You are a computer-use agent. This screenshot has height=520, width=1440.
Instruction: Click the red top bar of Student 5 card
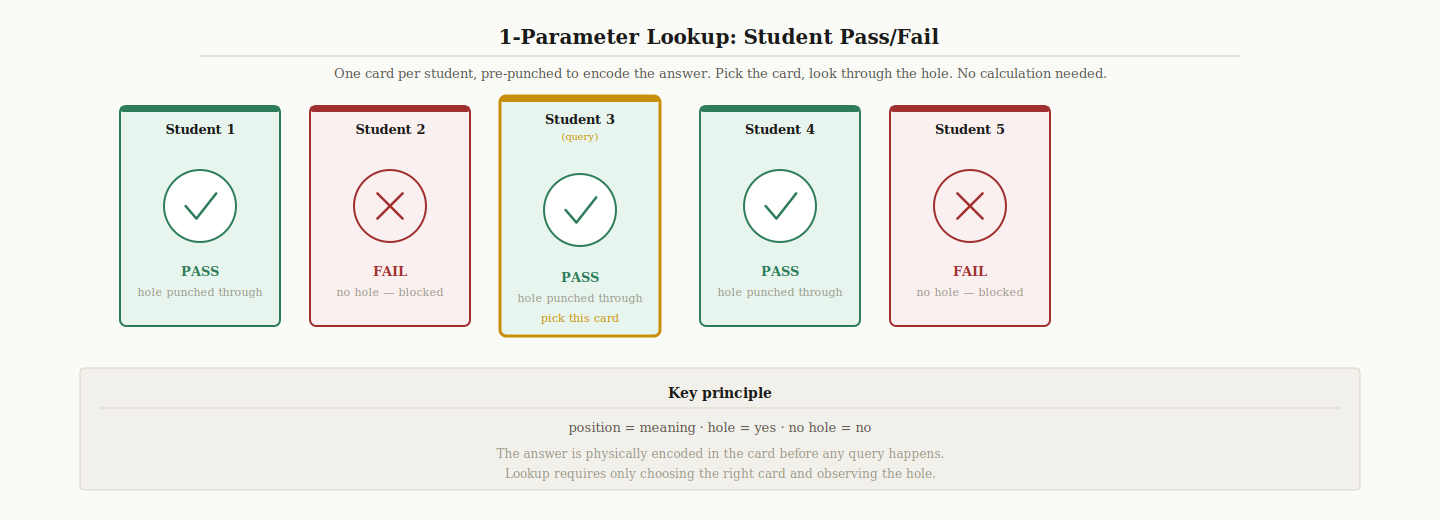click(970, 108)
